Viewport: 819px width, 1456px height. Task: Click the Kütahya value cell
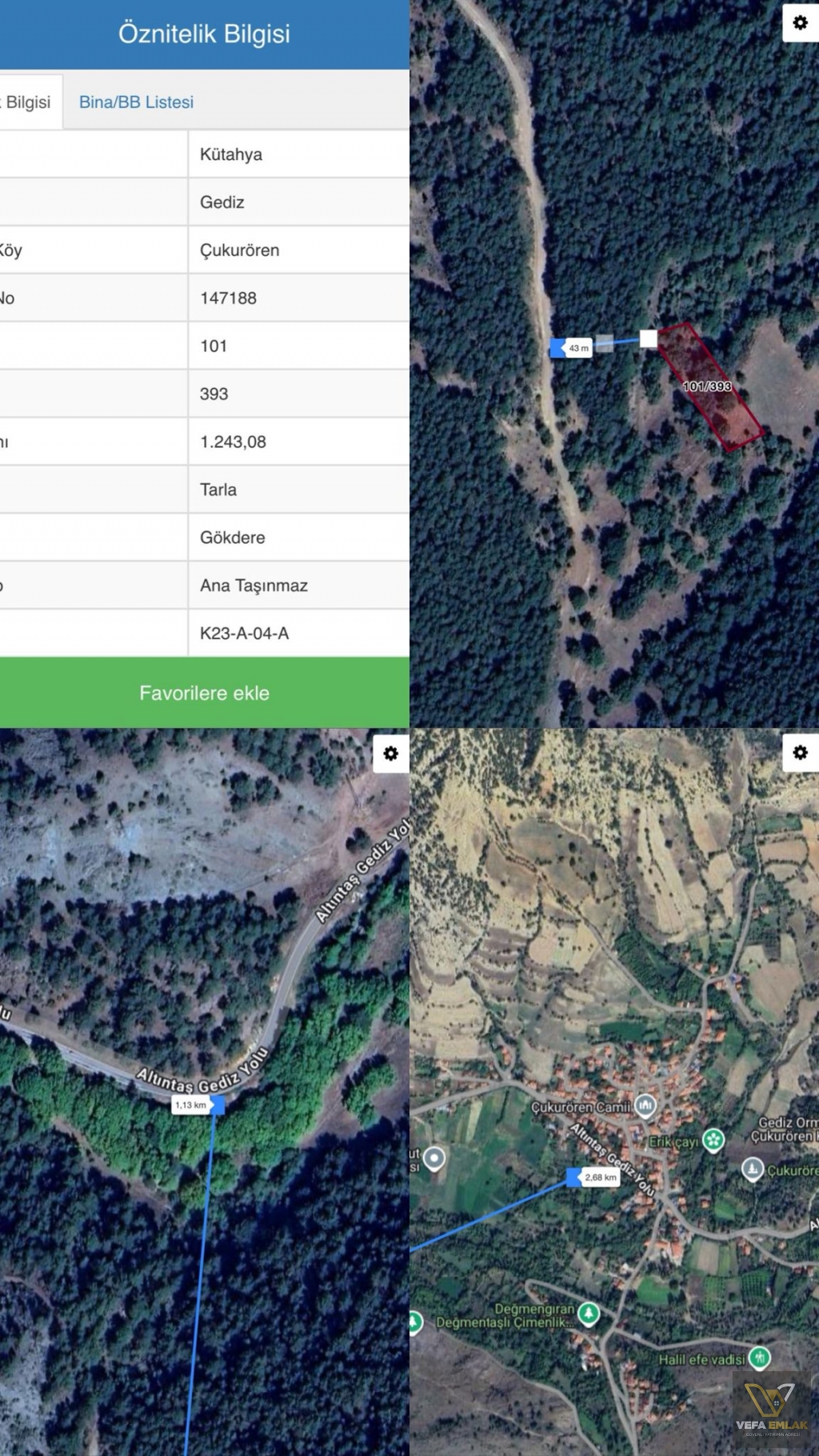298,154
